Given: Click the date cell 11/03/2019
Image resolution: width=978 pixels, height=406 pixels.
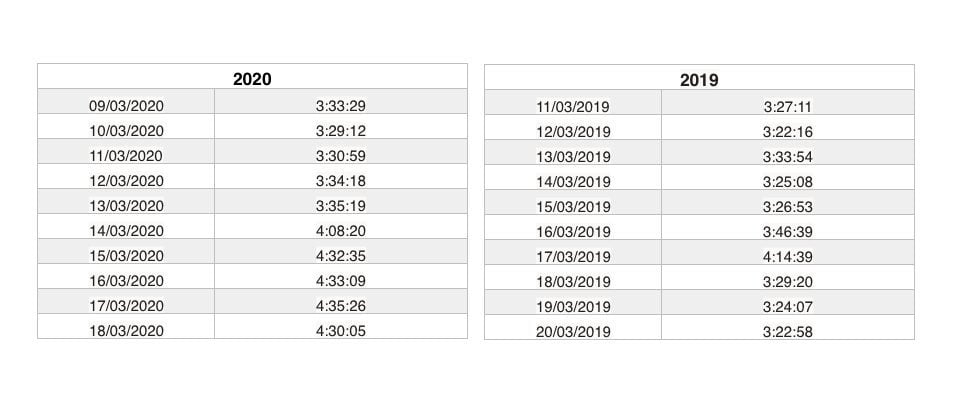Looking at the screenshot, I should 573,102.
